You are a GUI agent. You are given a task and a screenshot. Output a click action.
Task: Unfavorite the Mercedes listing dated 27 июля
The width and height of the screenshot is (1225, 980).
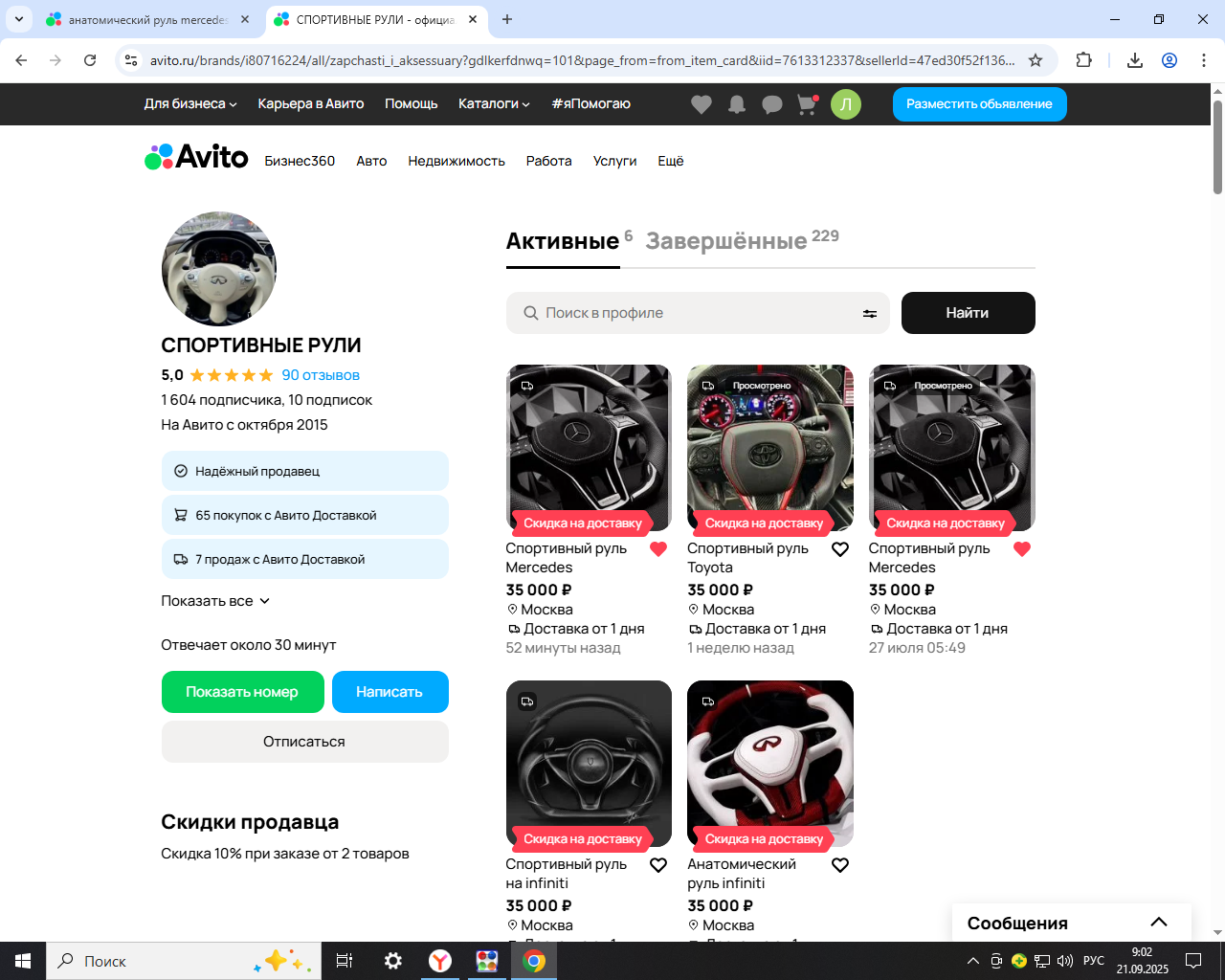pos(1022,549)
